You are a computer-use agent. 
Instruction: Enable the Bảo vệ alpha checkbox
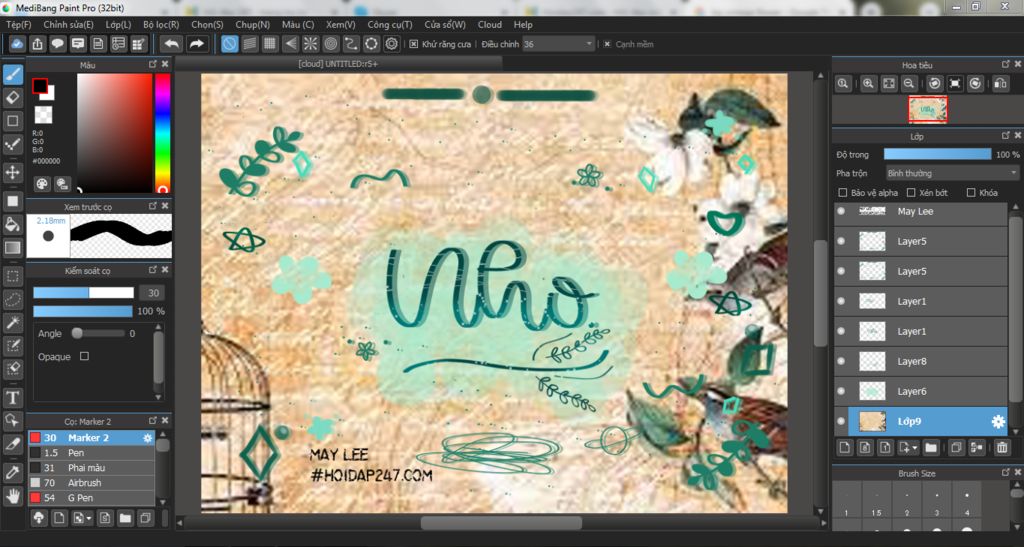point(842,193)
